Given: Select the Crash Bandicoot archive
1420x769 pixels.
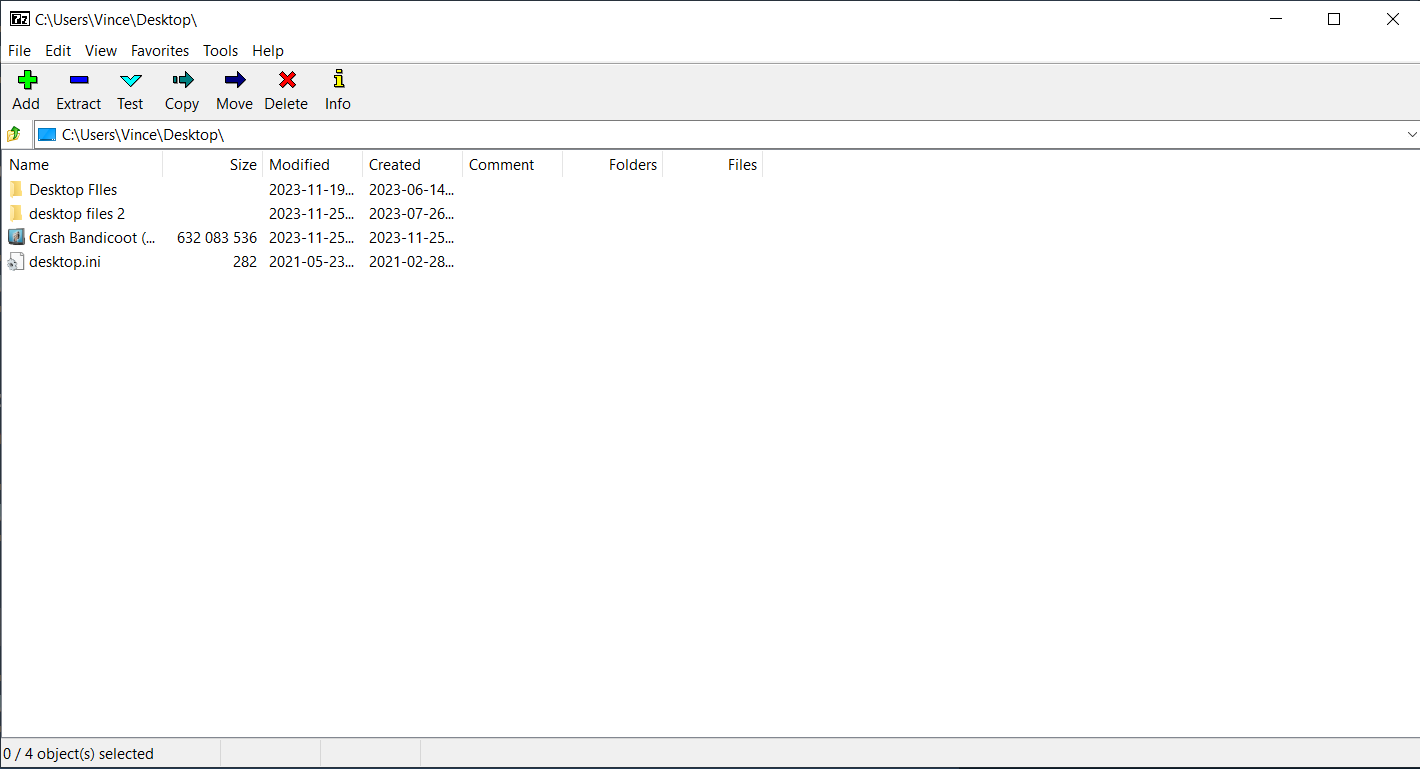Looking at the screenshot, I should point(90,237).
